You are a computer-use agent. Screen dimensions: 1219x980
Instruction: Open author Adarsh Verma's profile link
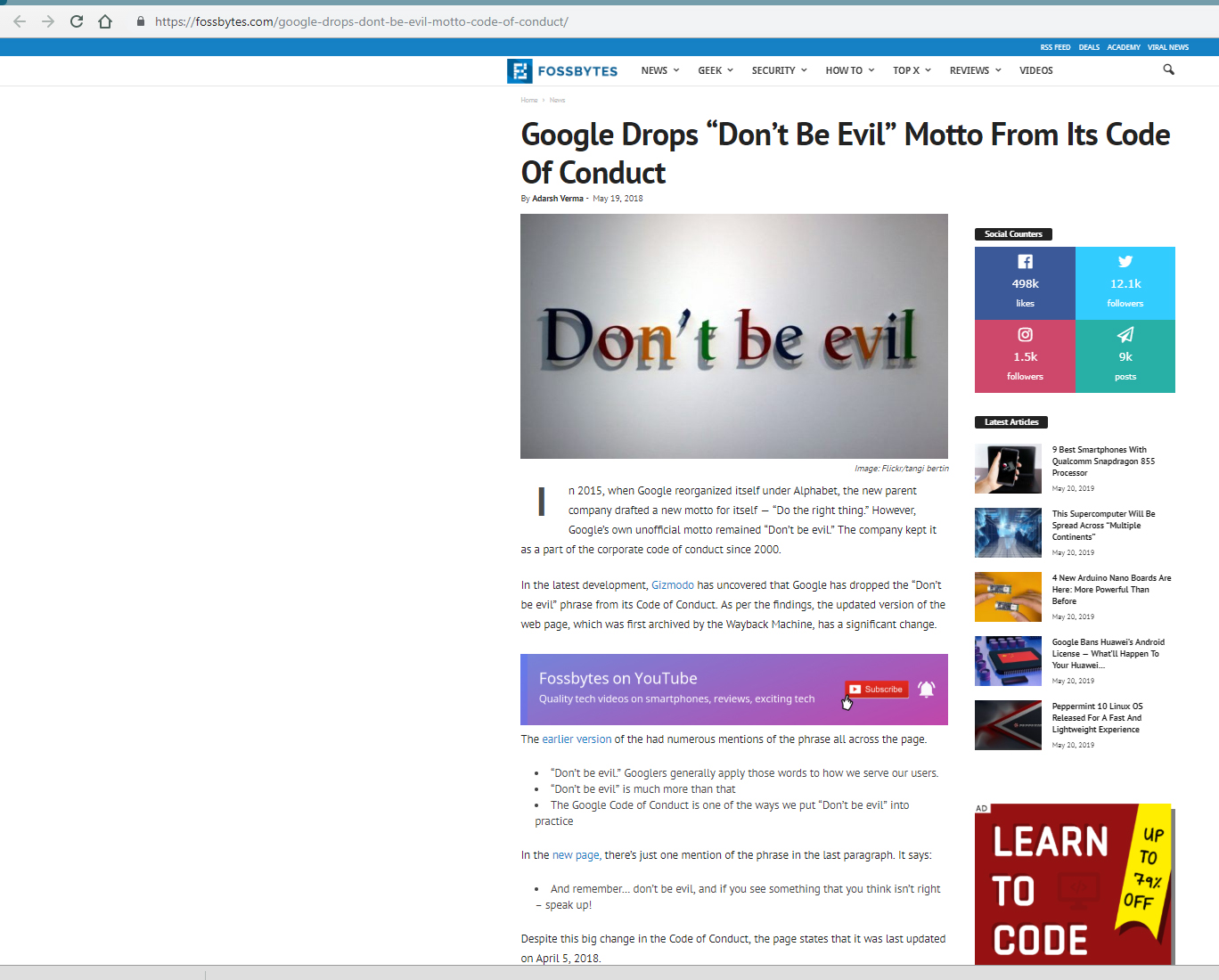[558, 199]
